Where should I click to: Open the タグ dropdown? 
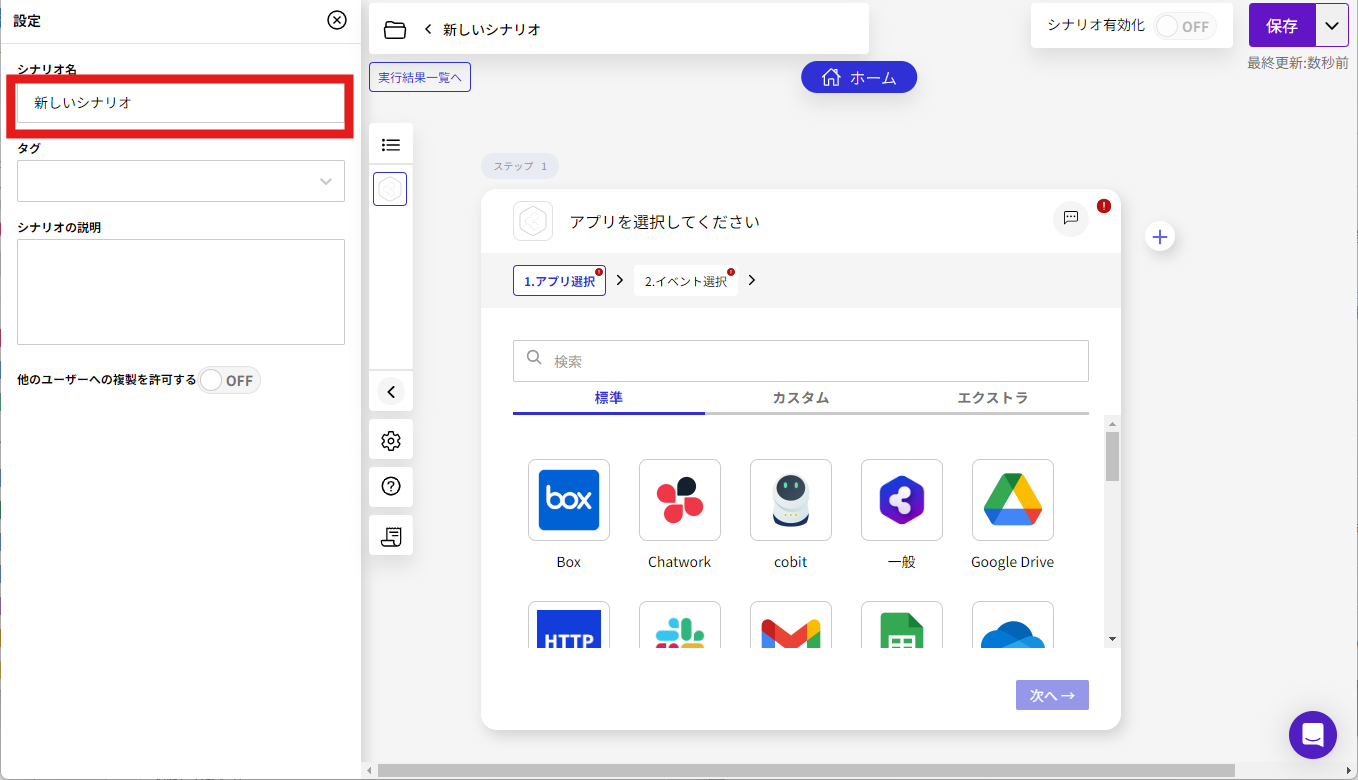[x=181, y=181]
